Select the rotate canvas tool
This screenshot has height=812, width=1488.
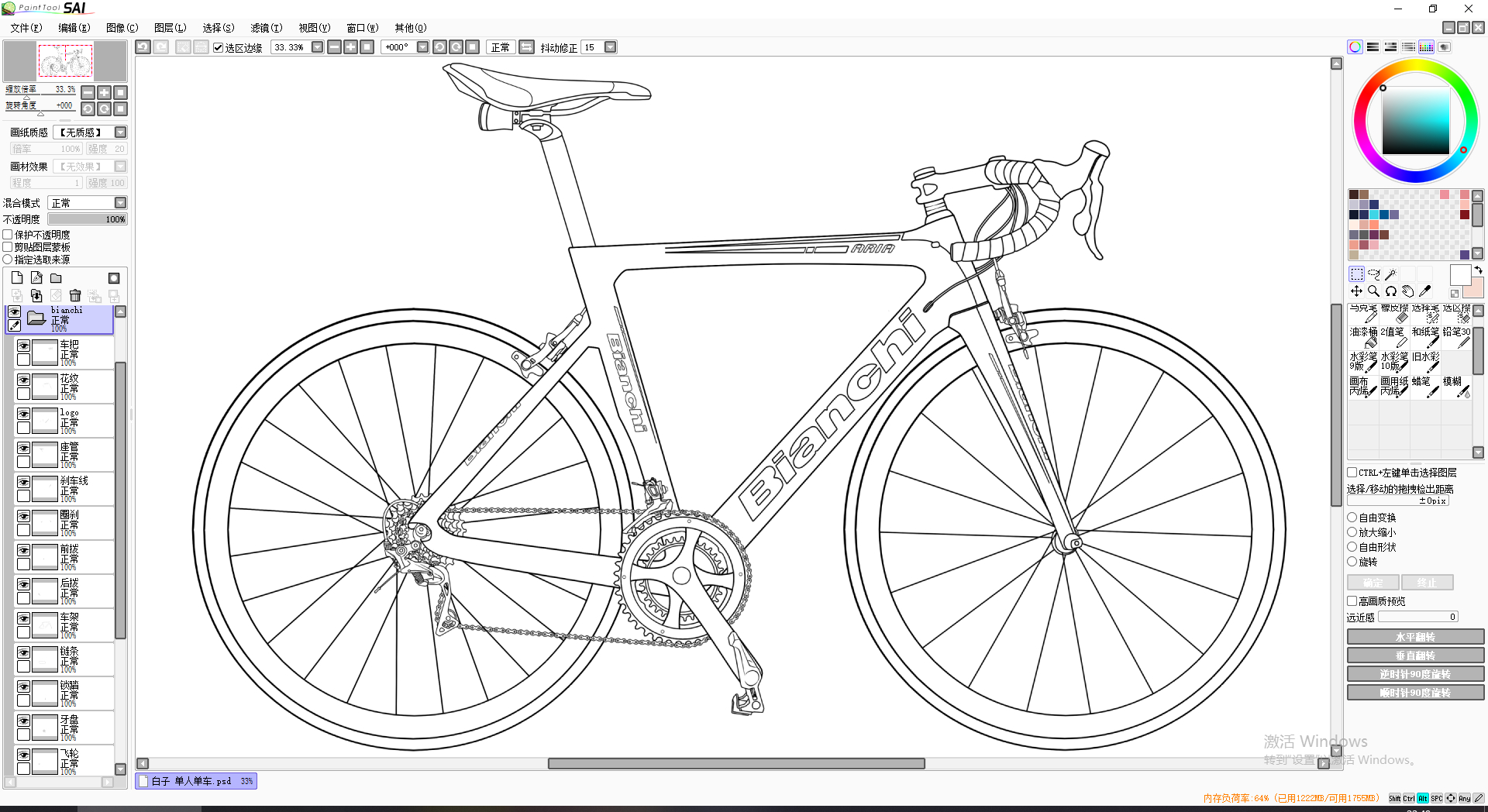(x=1390, y=291)
